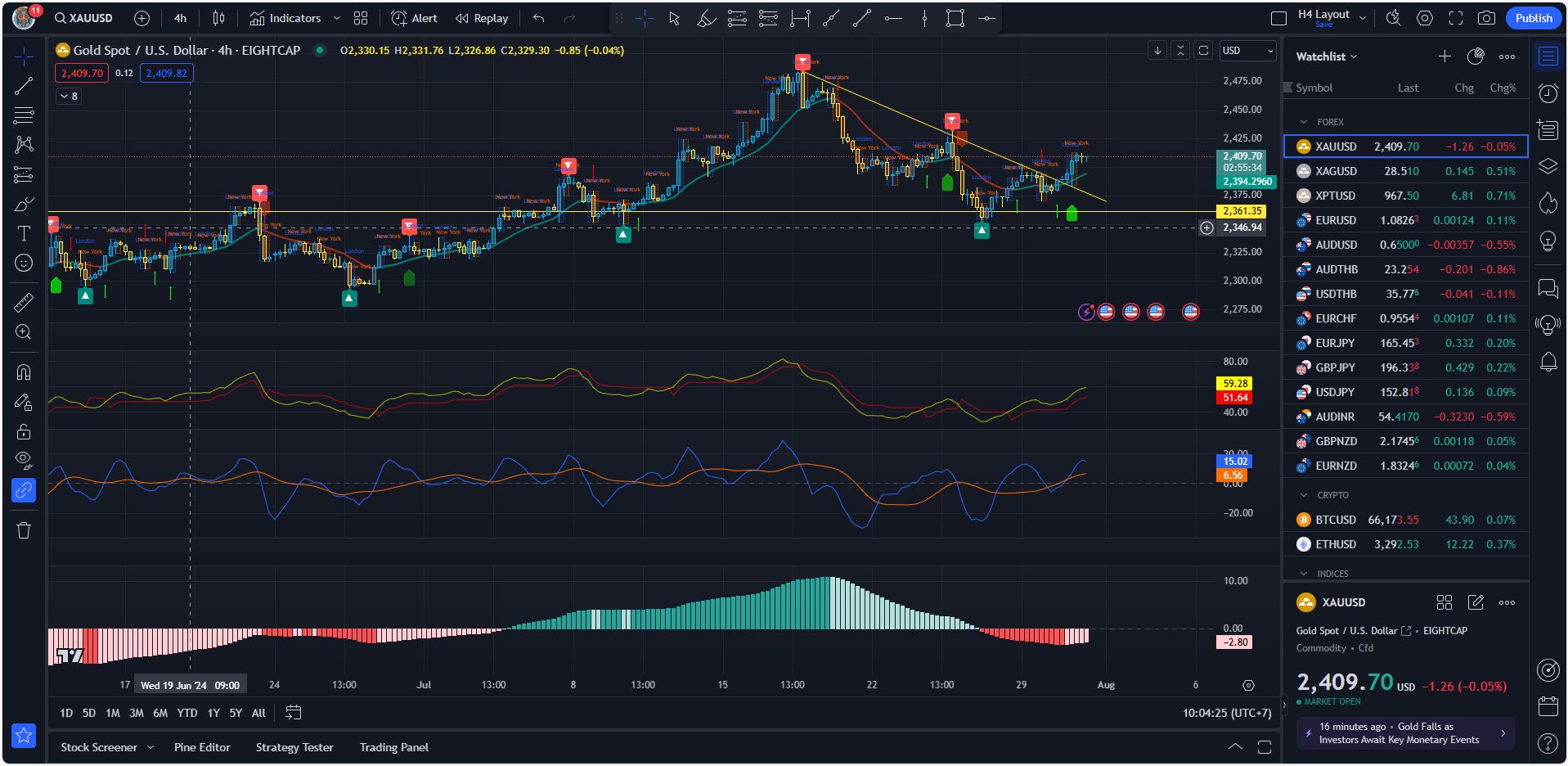The height and width of the screenshot is (766, 1568).
Task: Select BTCUSD in the watchlist
Action: (x=1406, y=520)
